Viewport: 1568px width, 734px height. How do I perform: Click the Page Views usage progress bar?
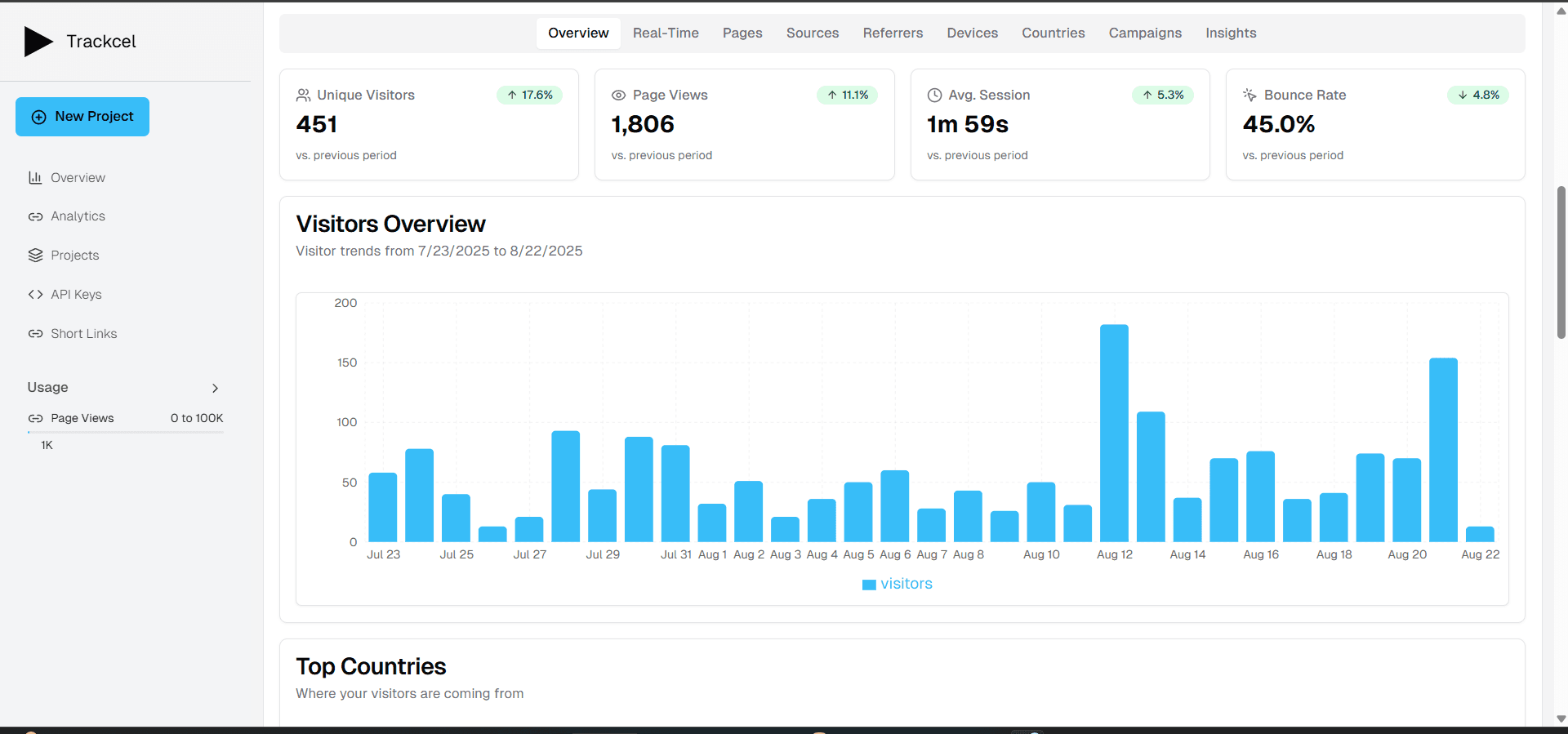(x=125, y=432)
